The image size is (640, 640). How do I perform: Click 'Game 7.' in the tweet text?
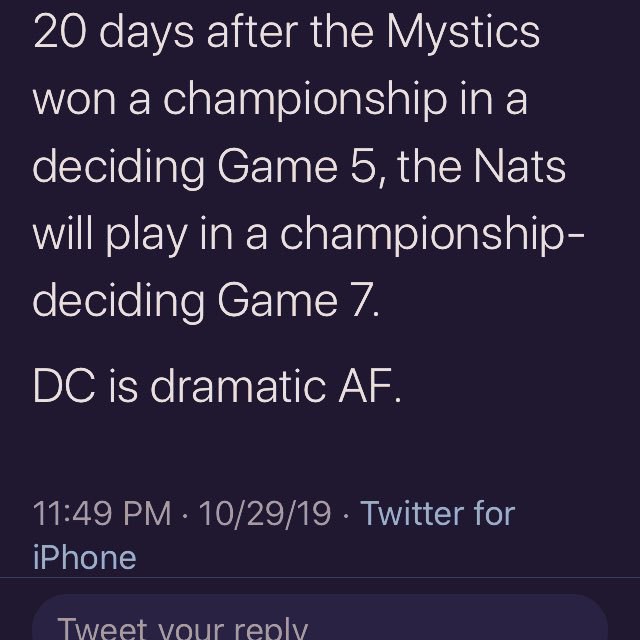pyautogui.click(x=309, y=300)
